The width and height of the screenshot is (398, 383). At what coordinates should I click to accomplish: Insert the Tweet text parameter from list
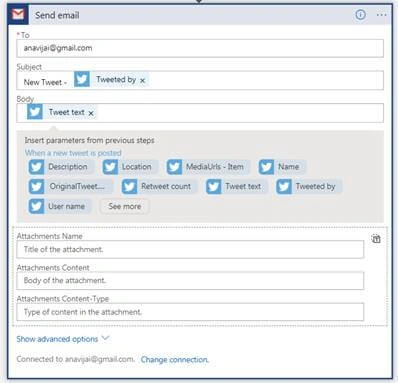click(x=236, y=186)
